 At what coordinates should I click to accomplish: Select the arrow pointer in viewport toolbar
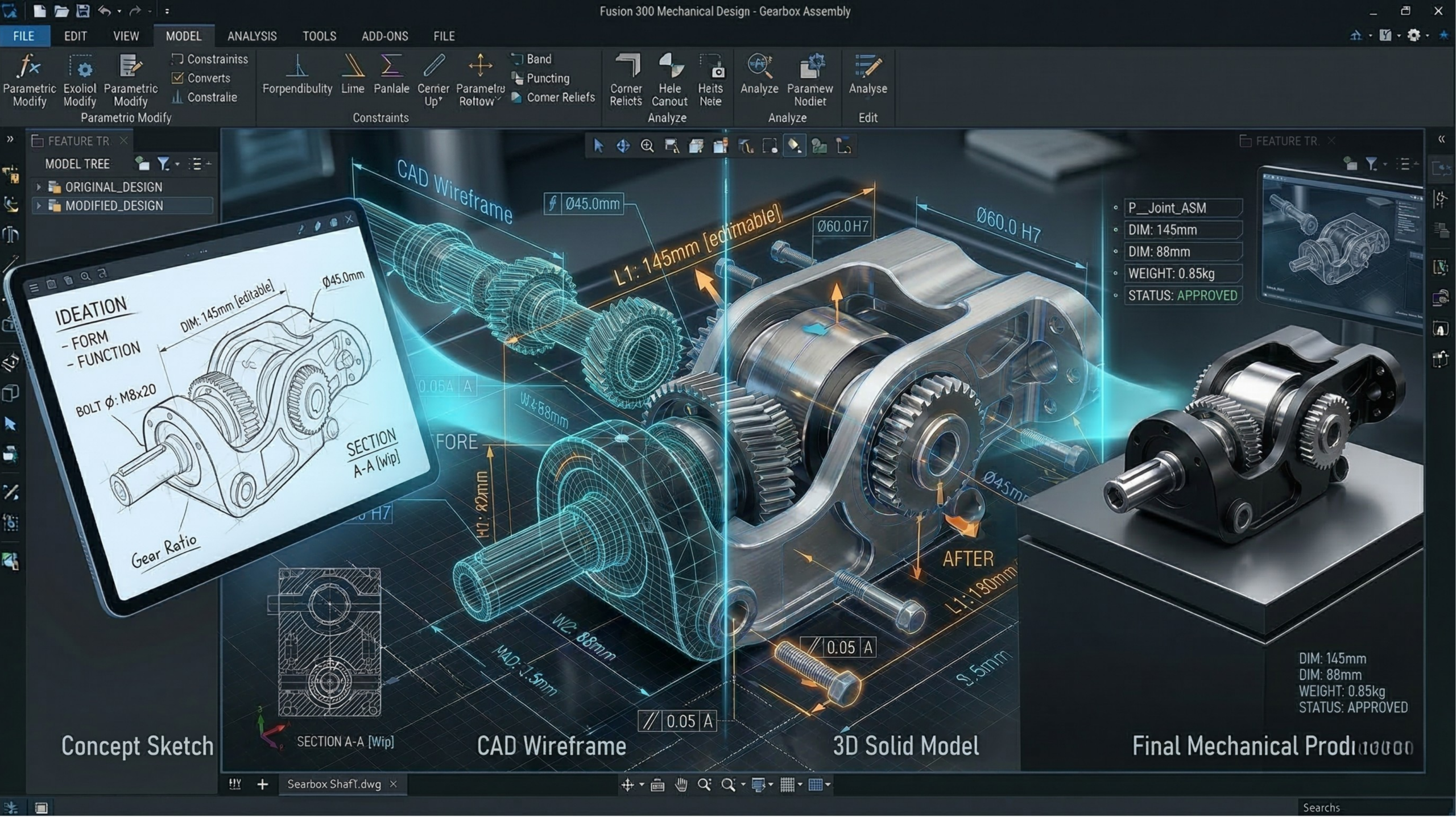click(x=598, y=146)
